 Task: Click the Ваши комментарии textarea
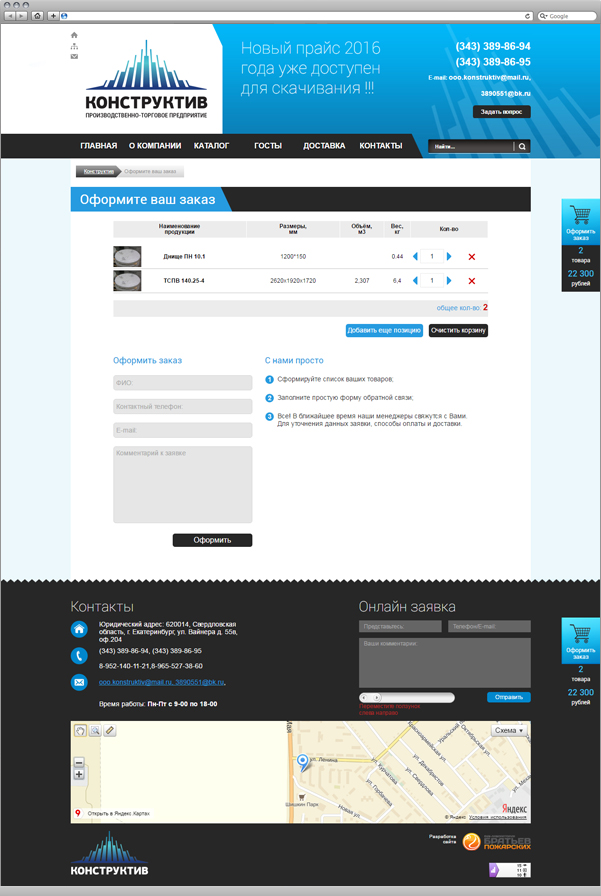(444, 663)
